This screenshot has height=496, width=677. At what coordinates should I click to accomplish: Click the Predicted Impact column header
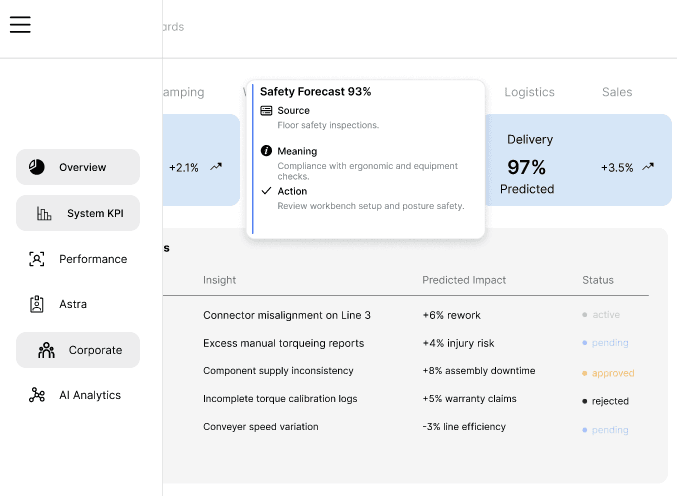coord(464,280)
